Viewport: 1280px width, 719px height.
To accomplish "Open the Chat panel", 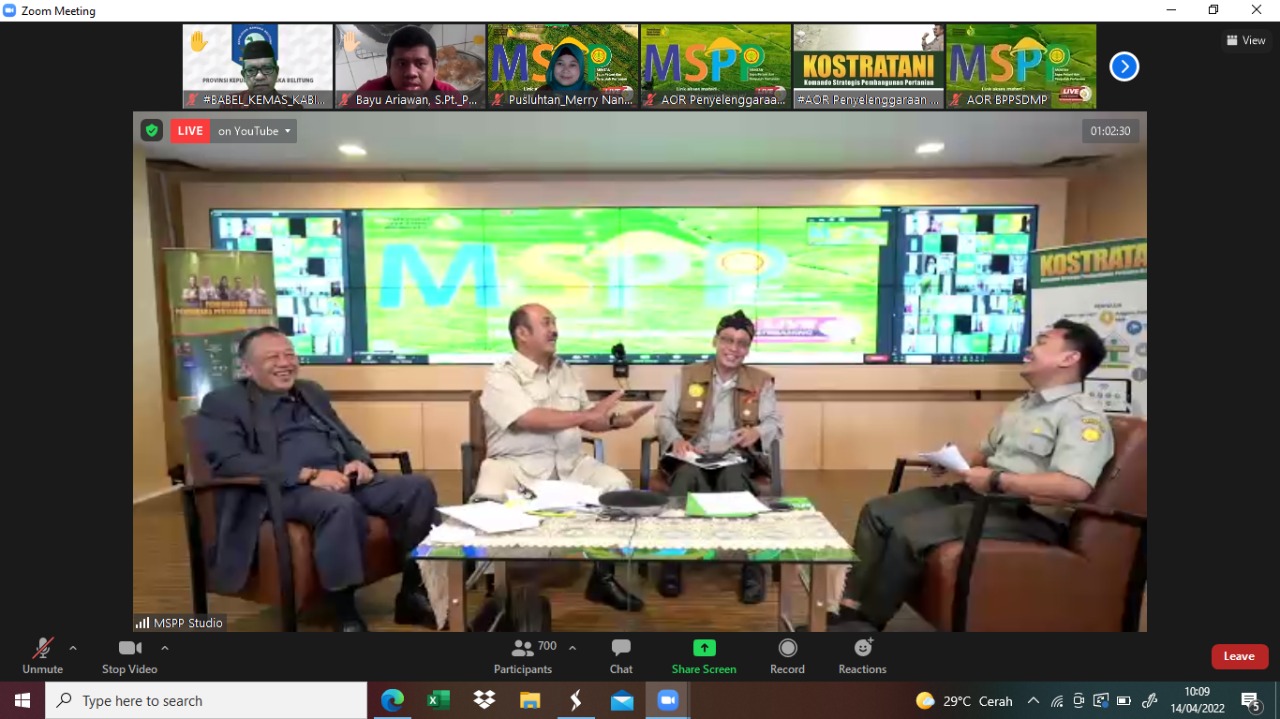I will (621, 655).
